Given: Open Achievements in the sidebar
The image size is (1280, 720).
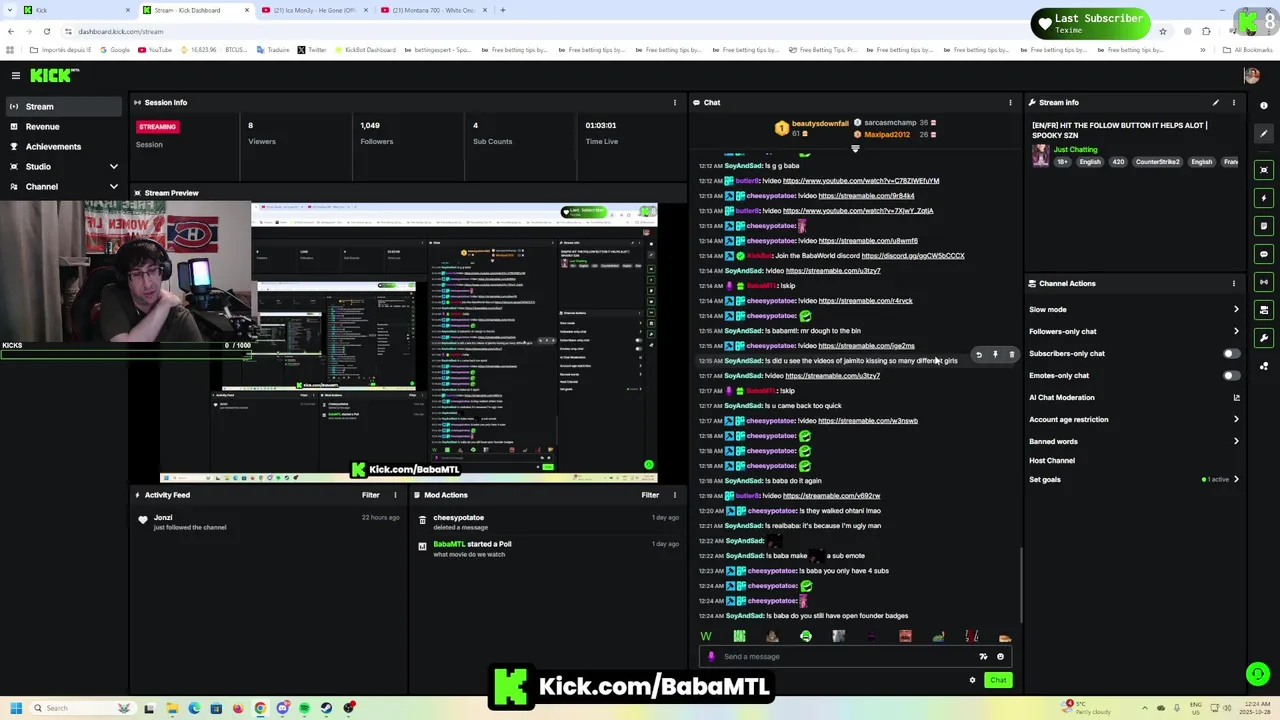Looking at the screenshot, I should point(64,147).
